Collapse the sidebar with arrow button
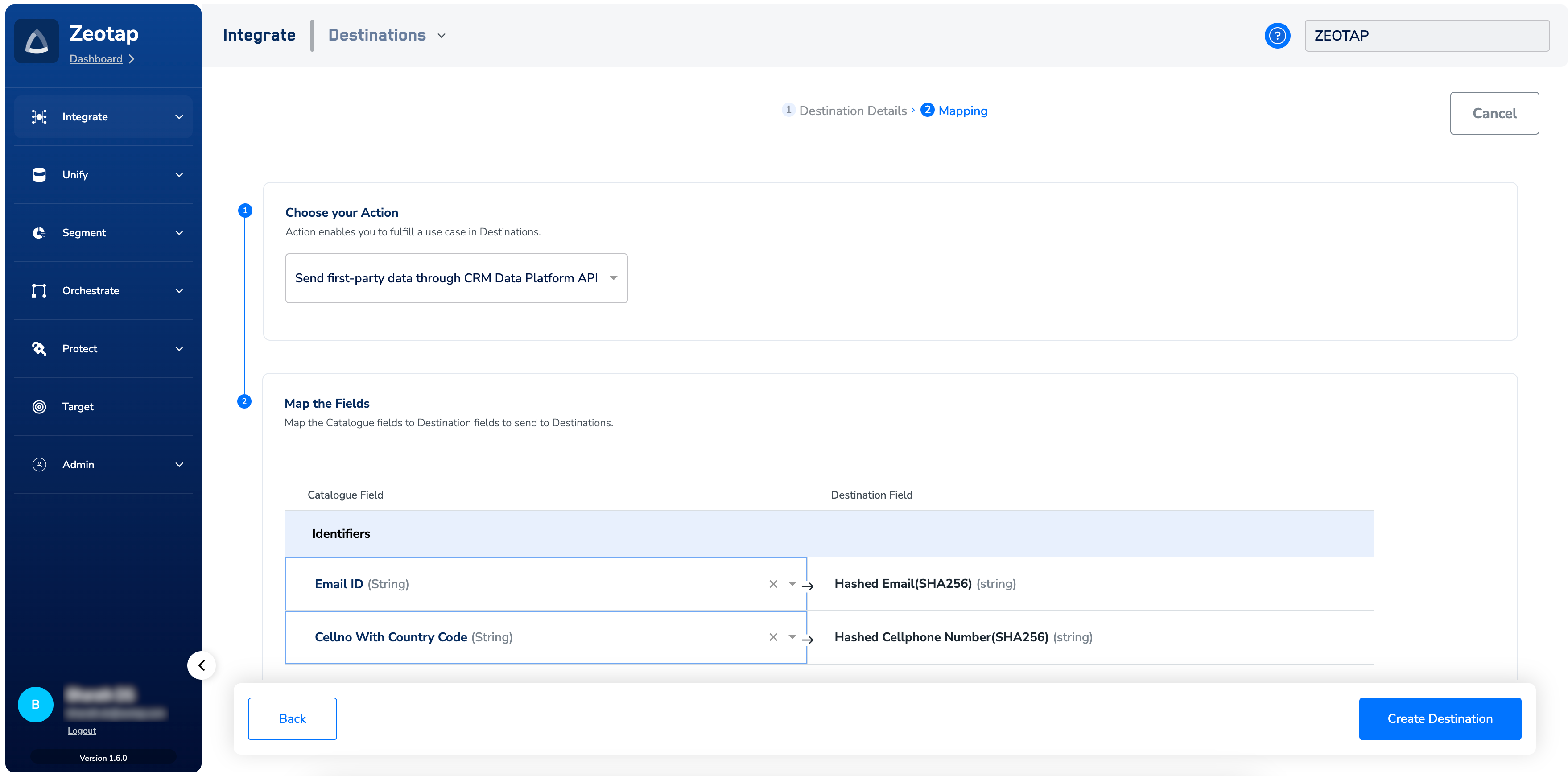1568x776 pixels. pos(202,665)
